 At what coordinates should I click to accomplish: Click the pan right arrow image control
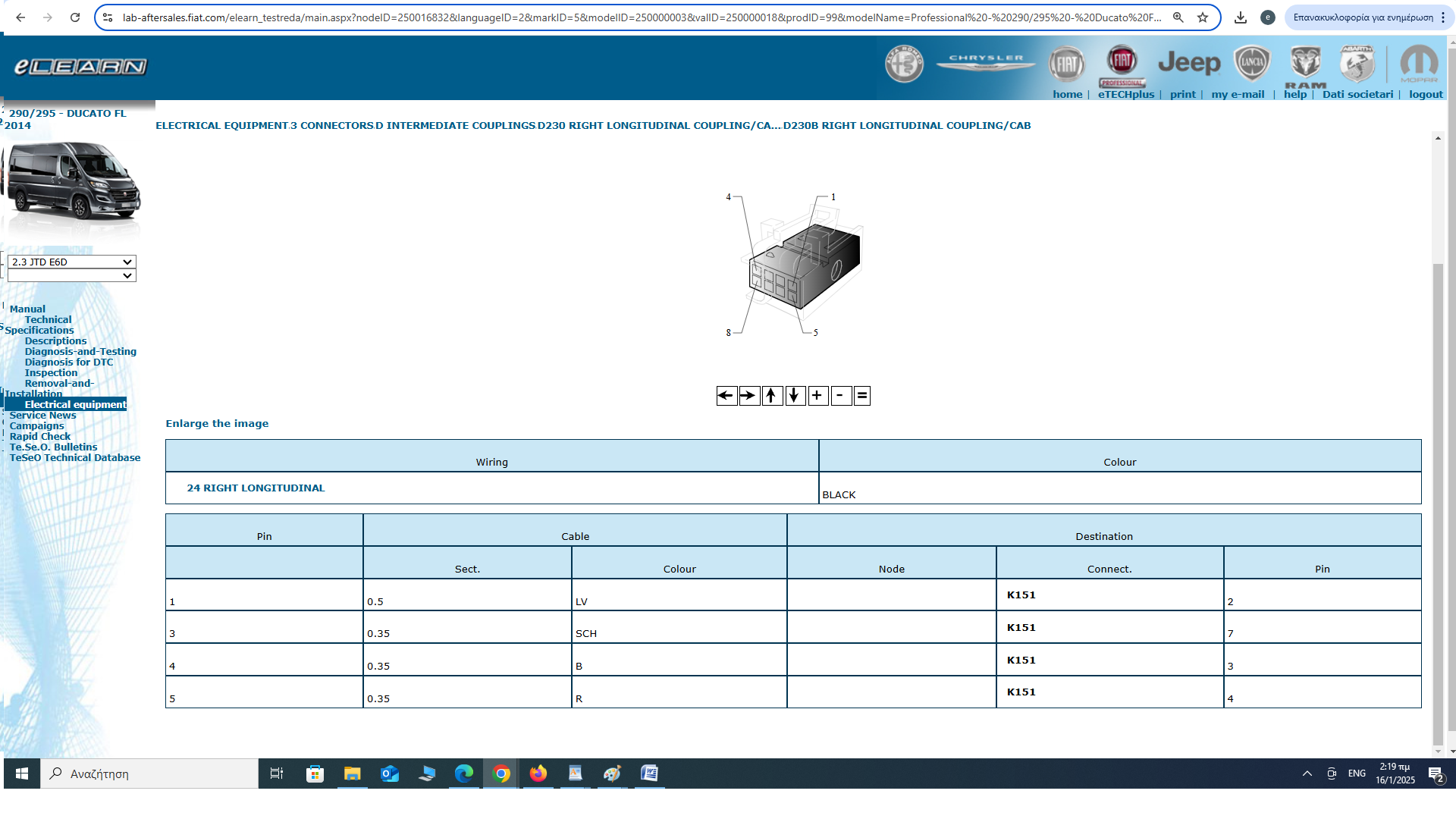[749, 395]
